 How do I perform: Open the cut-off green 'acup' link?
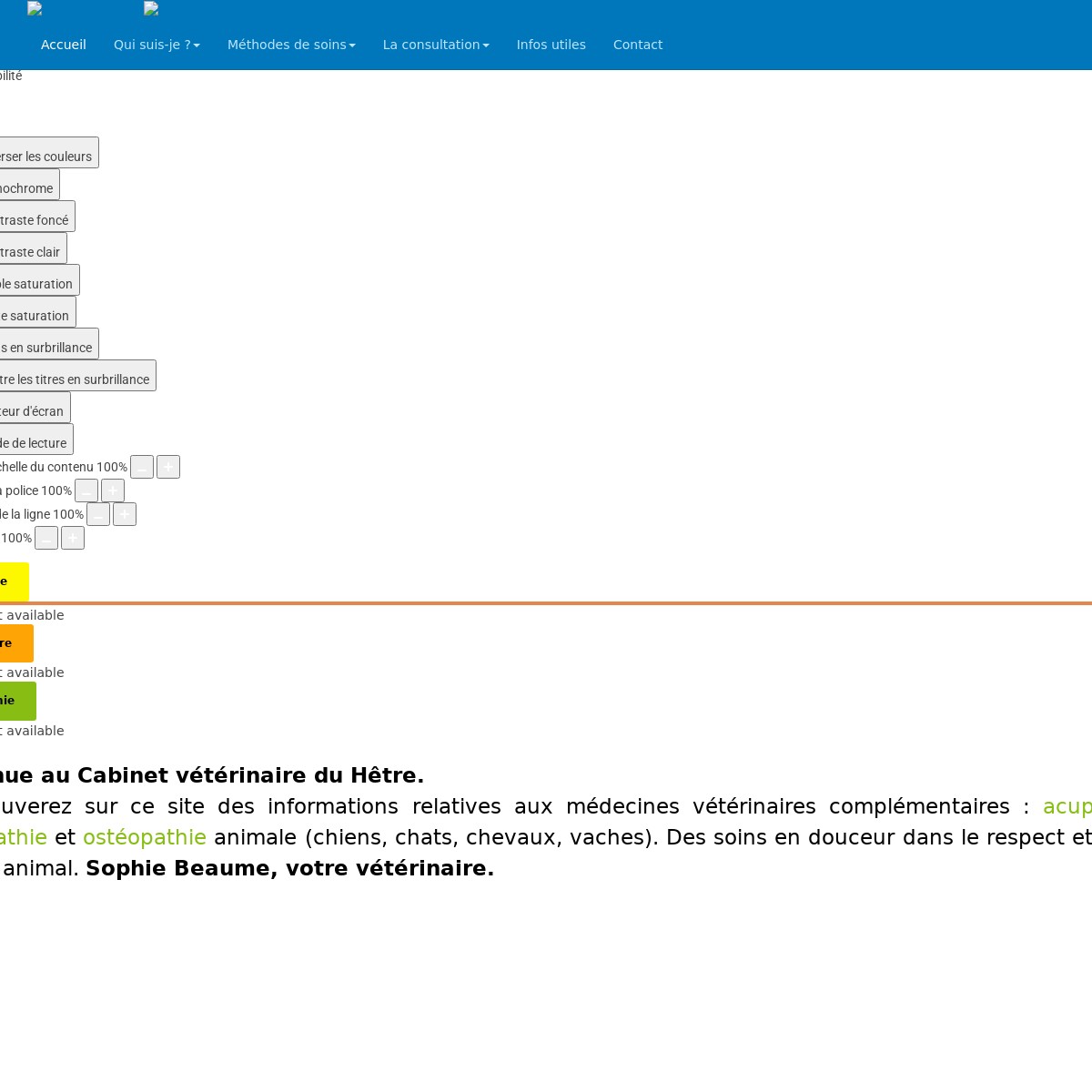pos(1067,807)
